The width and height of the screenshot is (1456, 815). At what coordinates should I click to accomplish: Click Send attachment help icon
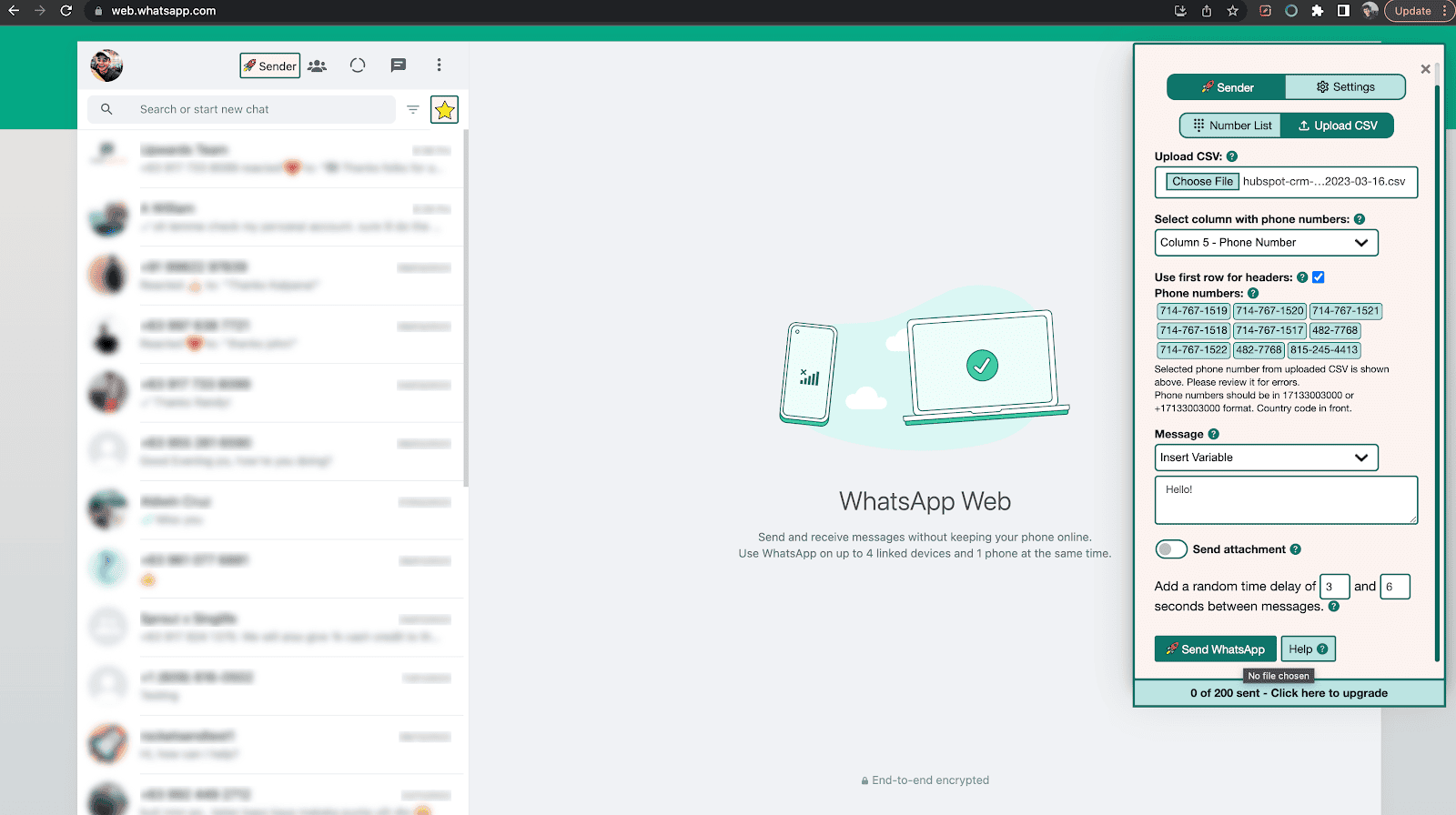(1296, 549)
